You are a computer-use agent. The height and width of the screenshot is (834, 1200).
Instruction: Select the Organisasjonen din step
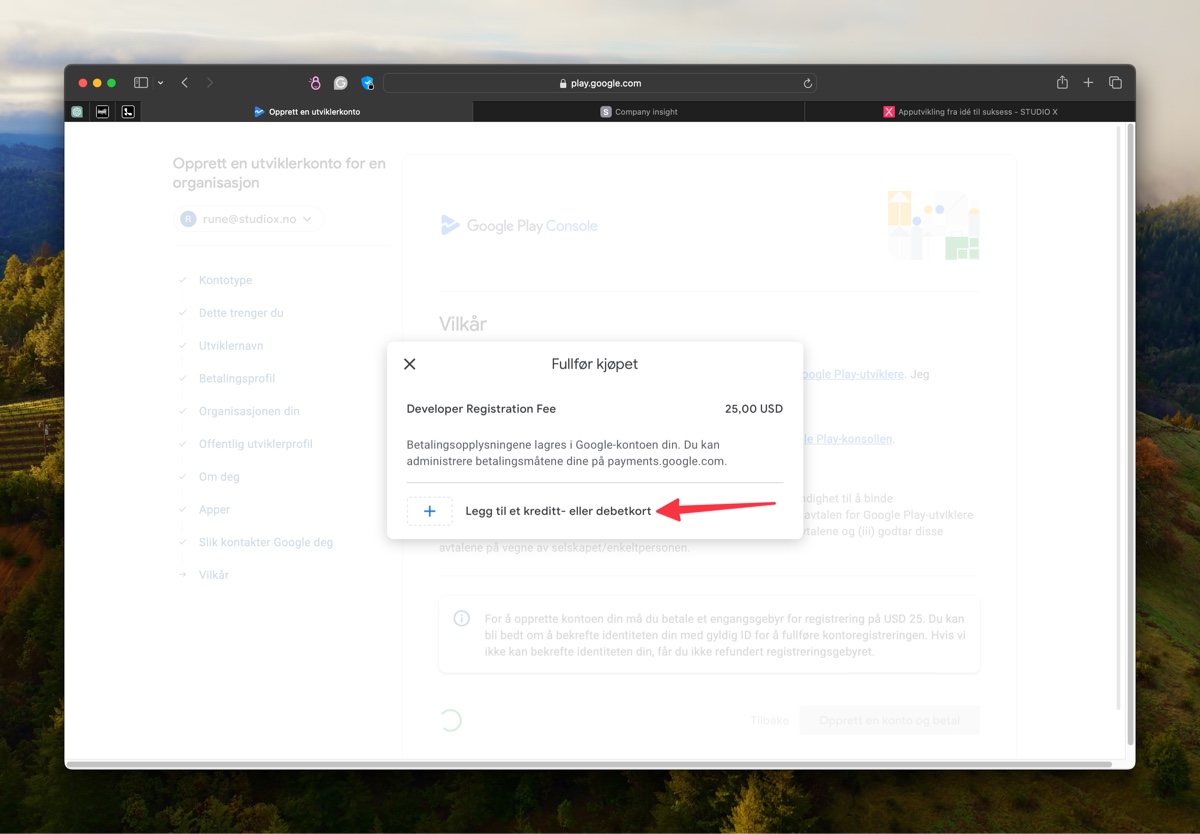(249, 411)
